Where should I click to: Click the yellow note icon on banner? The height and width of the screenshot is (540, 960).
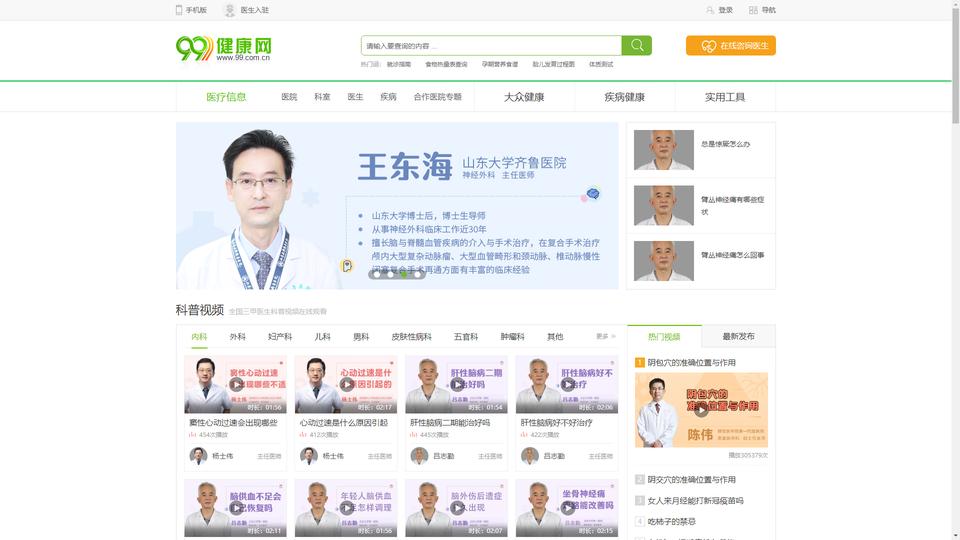point(347,265)
